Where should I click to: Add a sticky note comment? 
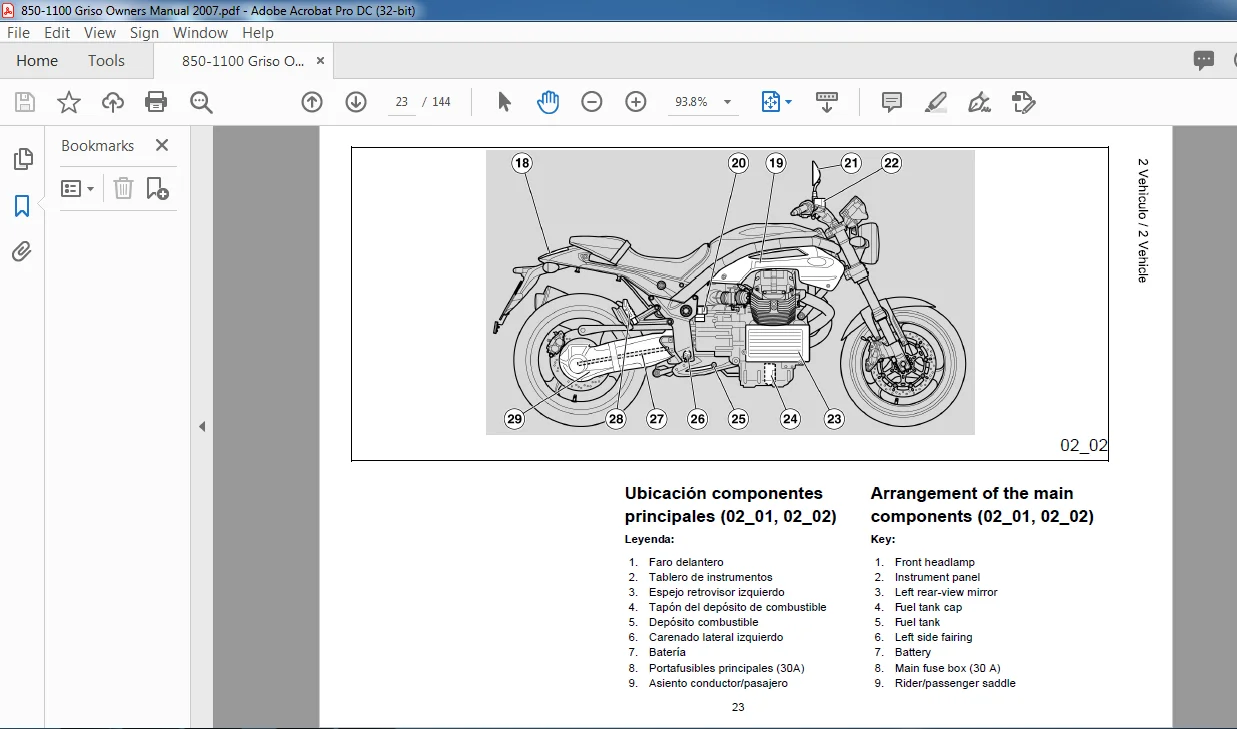click(892, 102)
